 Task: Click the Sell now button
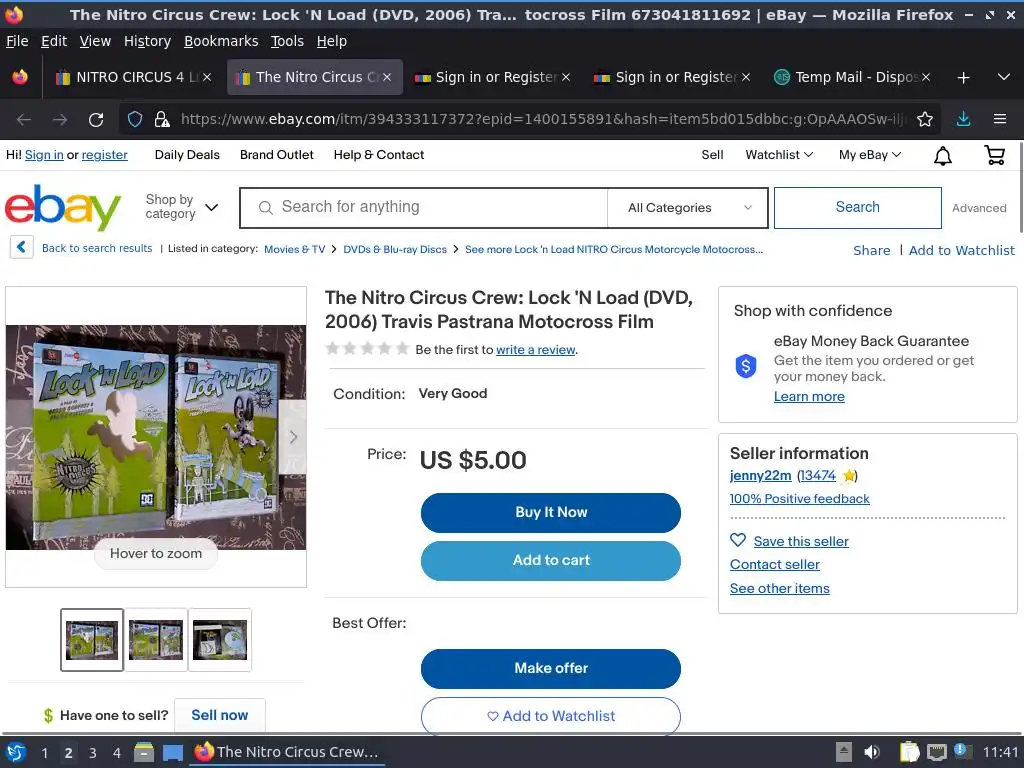point(219,715)
